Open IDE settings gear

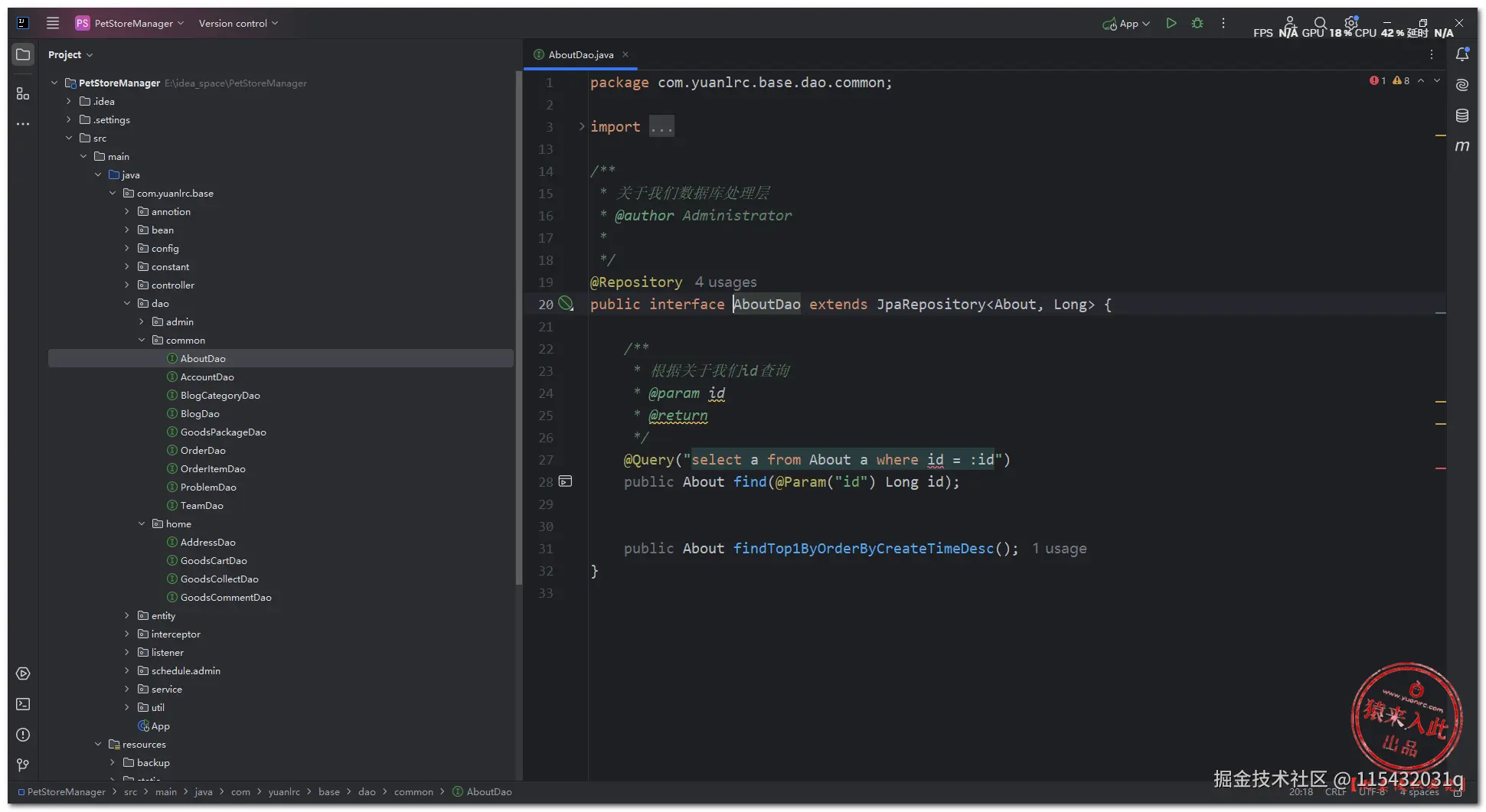[x=1351, y=23]
